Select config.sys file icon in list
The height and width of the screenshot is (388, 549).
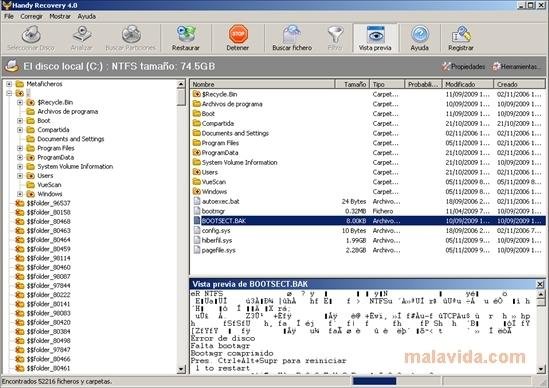click(x=197, y=230)
